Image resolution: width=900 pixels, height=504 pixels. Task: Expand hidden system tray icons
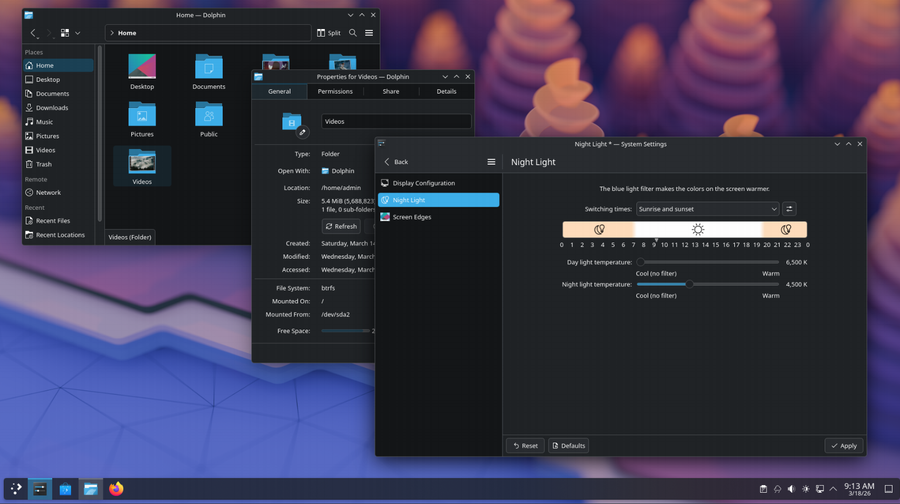[x=833, y=489]
